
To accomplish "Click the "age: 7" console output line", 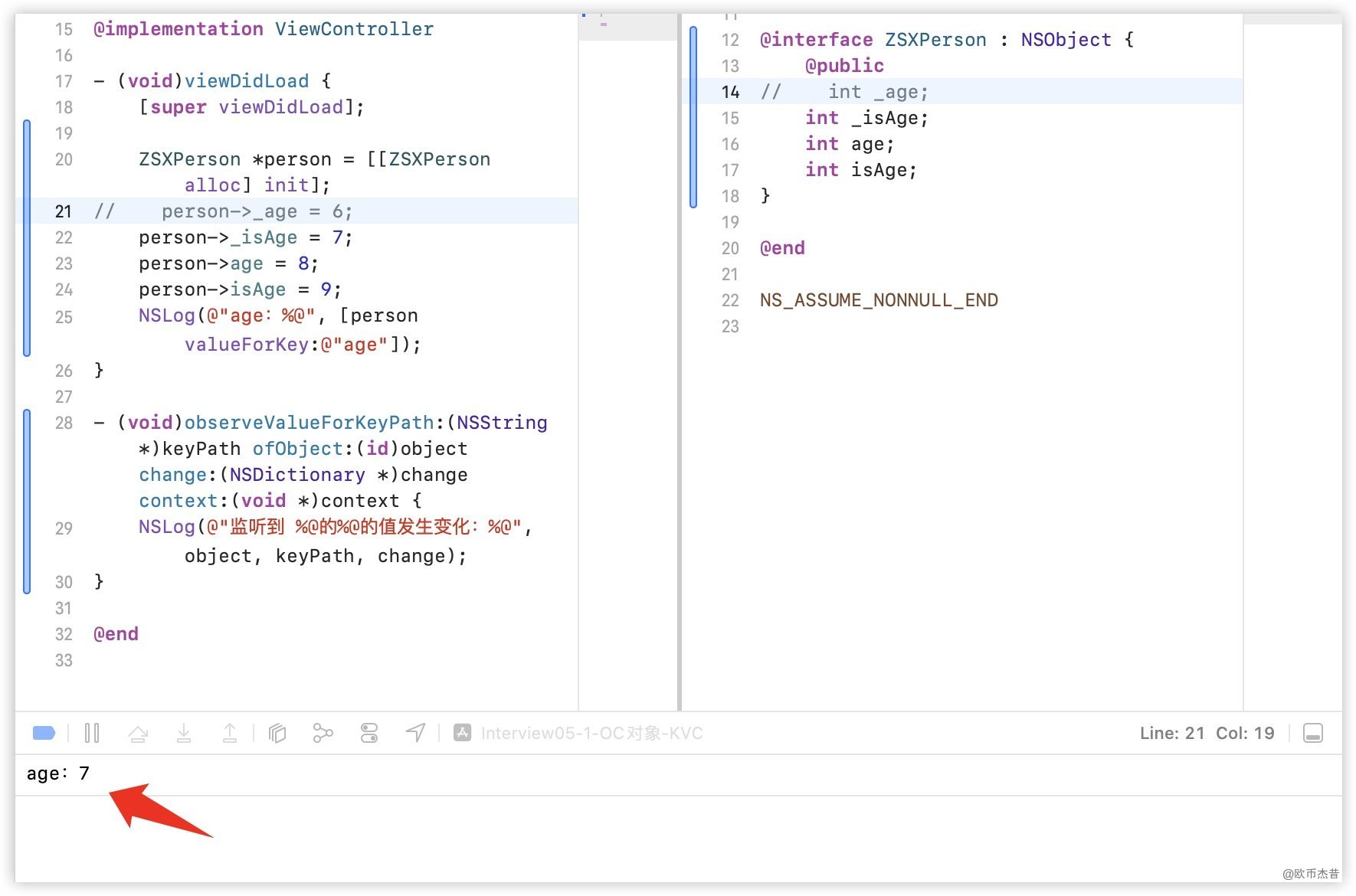I will point(58,773).
